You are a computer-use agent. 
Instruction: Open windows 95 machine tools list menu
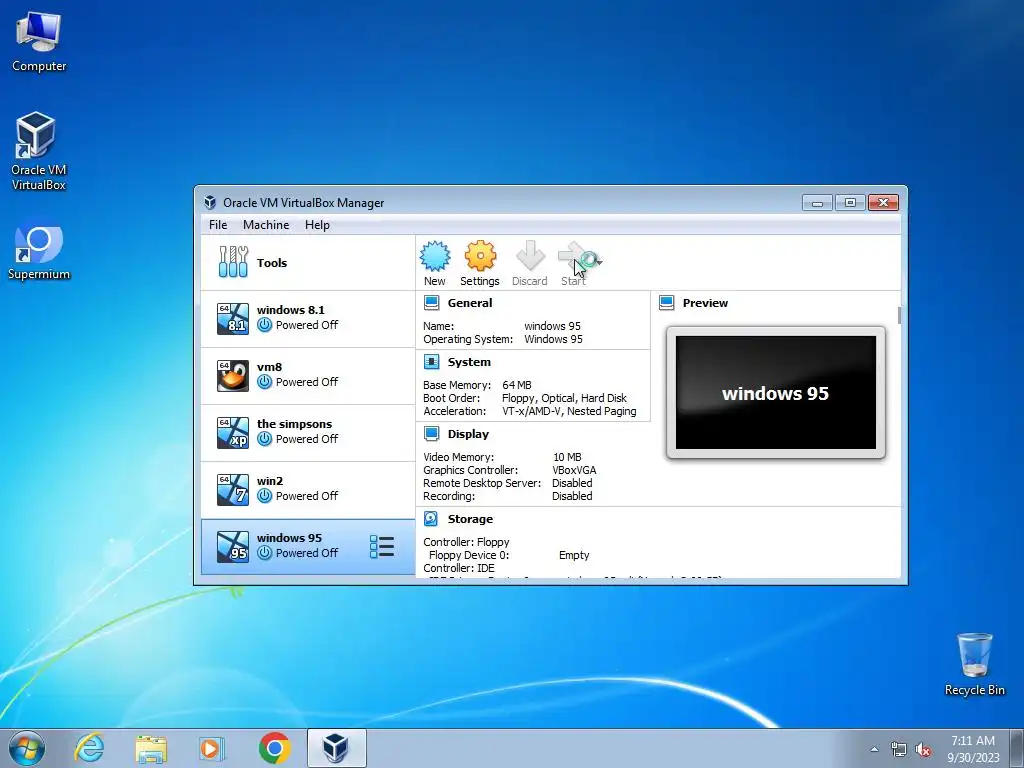click(x=382, y=547)
